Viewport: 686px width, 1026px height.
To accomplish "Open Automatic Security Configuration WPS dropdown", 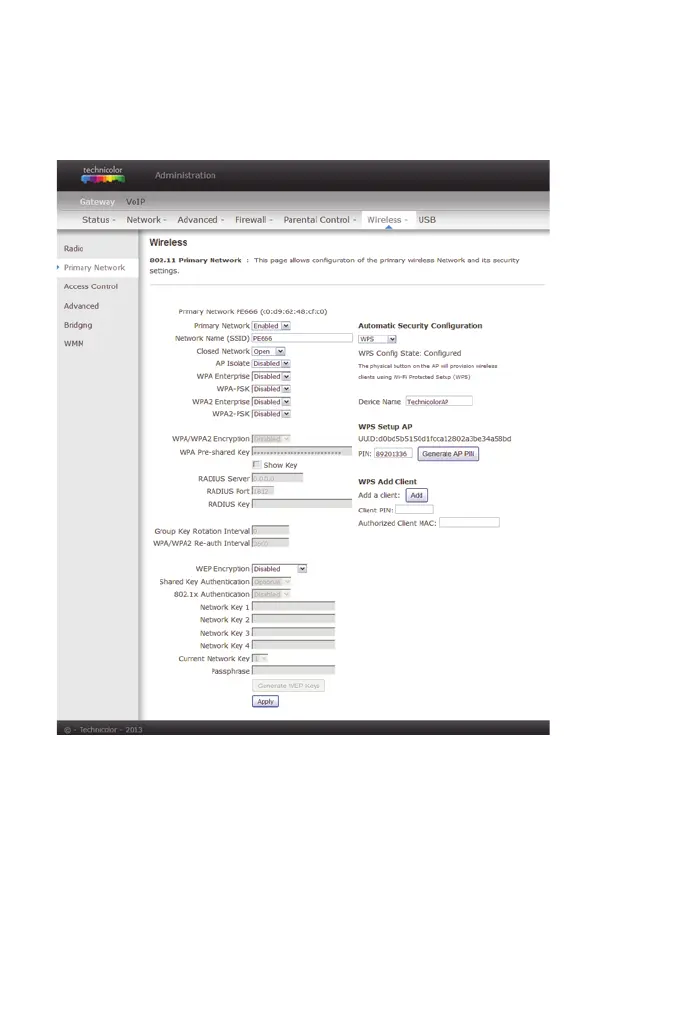I will coord(377,339).
